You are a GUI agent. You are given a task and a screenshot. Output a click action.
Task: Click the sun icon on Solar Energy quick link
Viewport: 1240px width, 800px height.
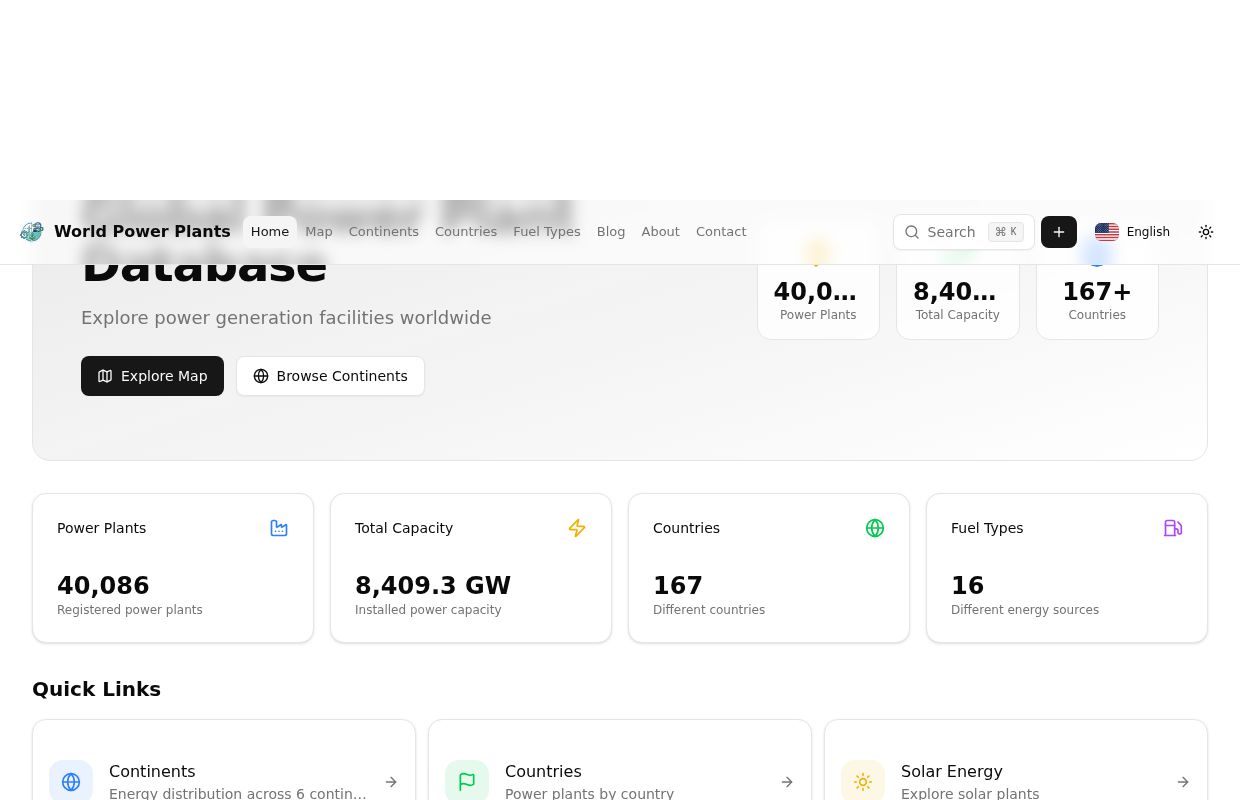(x=863, y=780)
